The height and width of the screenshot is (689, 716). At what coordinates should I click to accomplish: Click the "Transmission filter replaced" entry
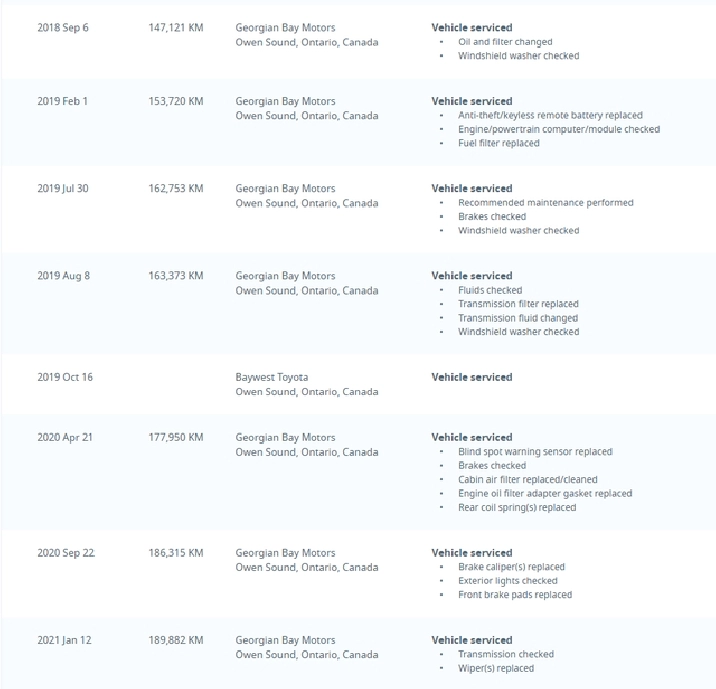[518, 304]
